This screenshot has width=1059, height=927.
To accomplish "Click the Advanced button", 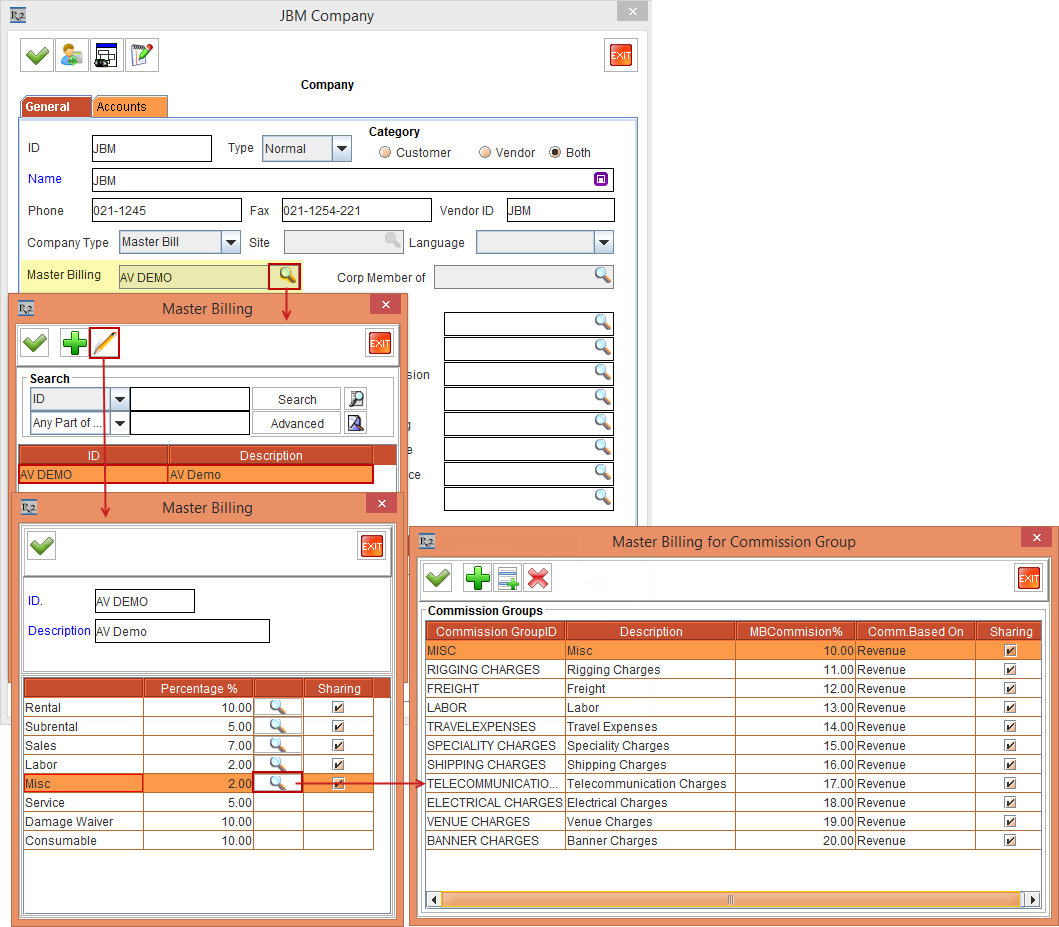I will point(296,423).
